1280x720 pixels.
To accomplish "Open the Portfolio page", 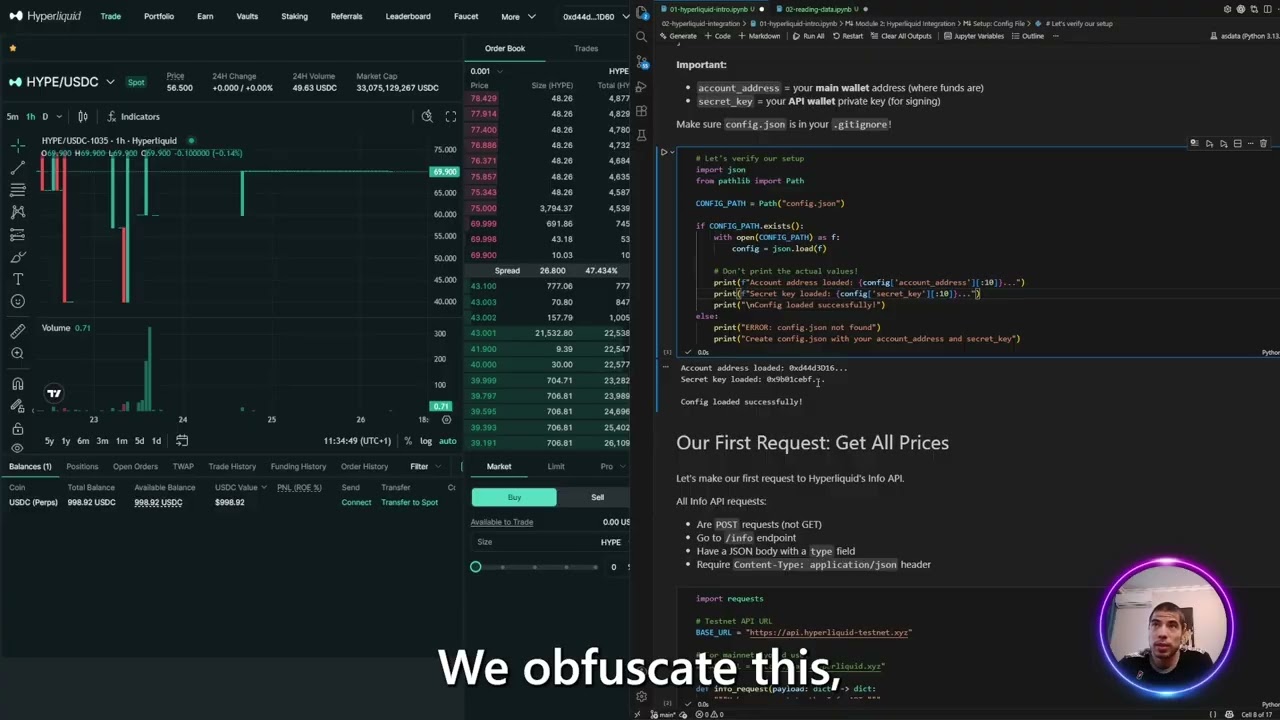I will 158,16.
